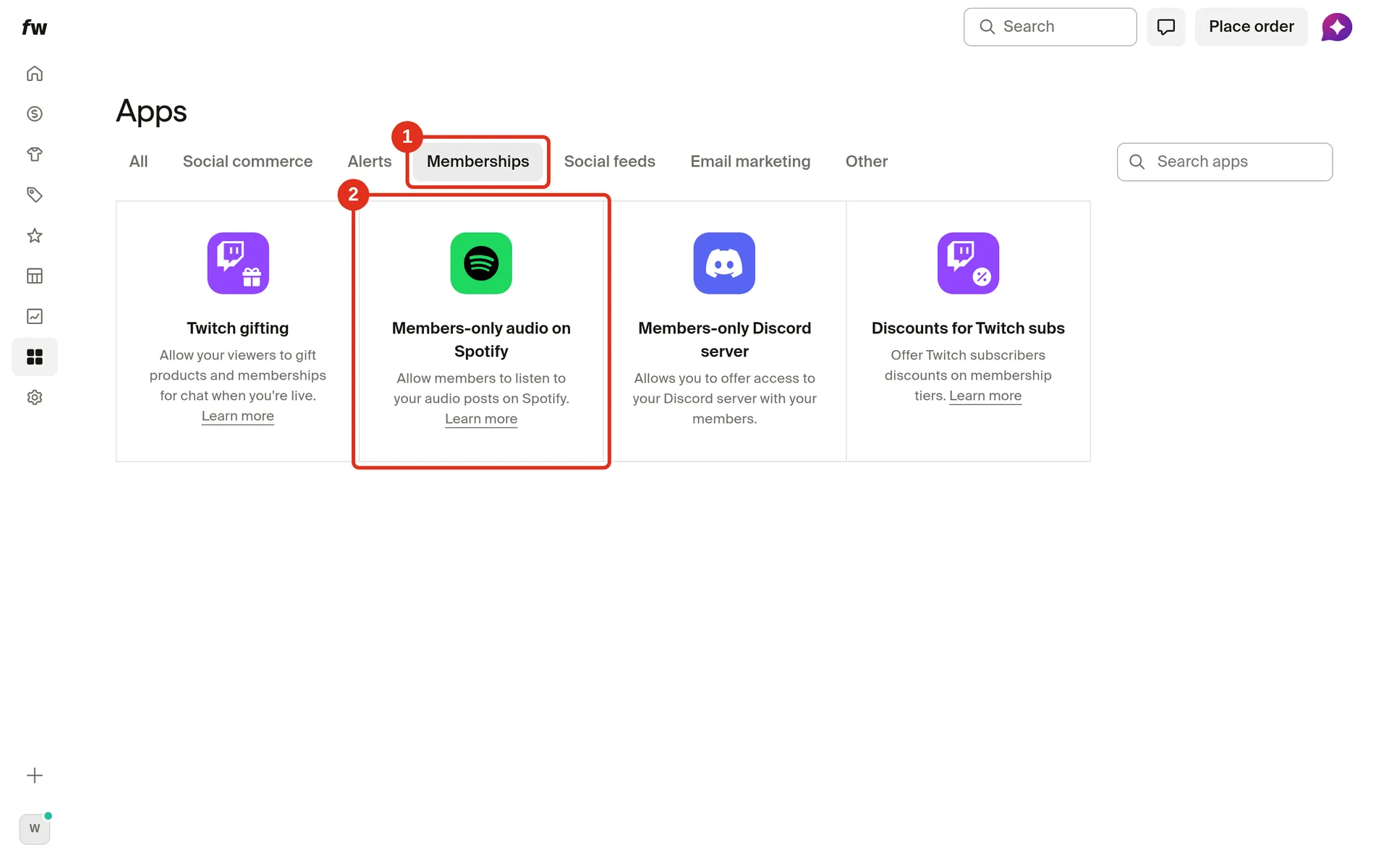Open Learn more under Twitch gifting

point(237,416)
